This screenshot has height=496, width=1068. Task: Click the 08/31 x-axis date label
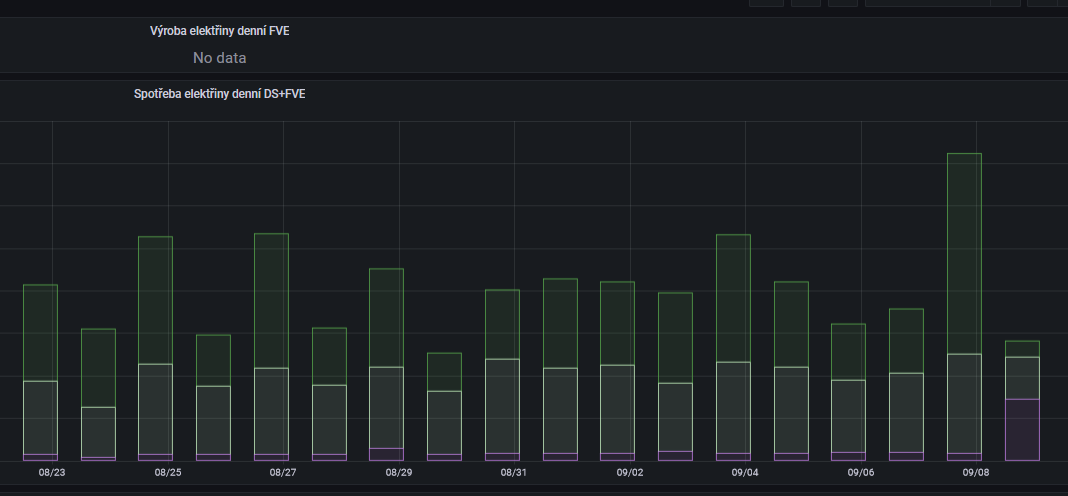513,472
